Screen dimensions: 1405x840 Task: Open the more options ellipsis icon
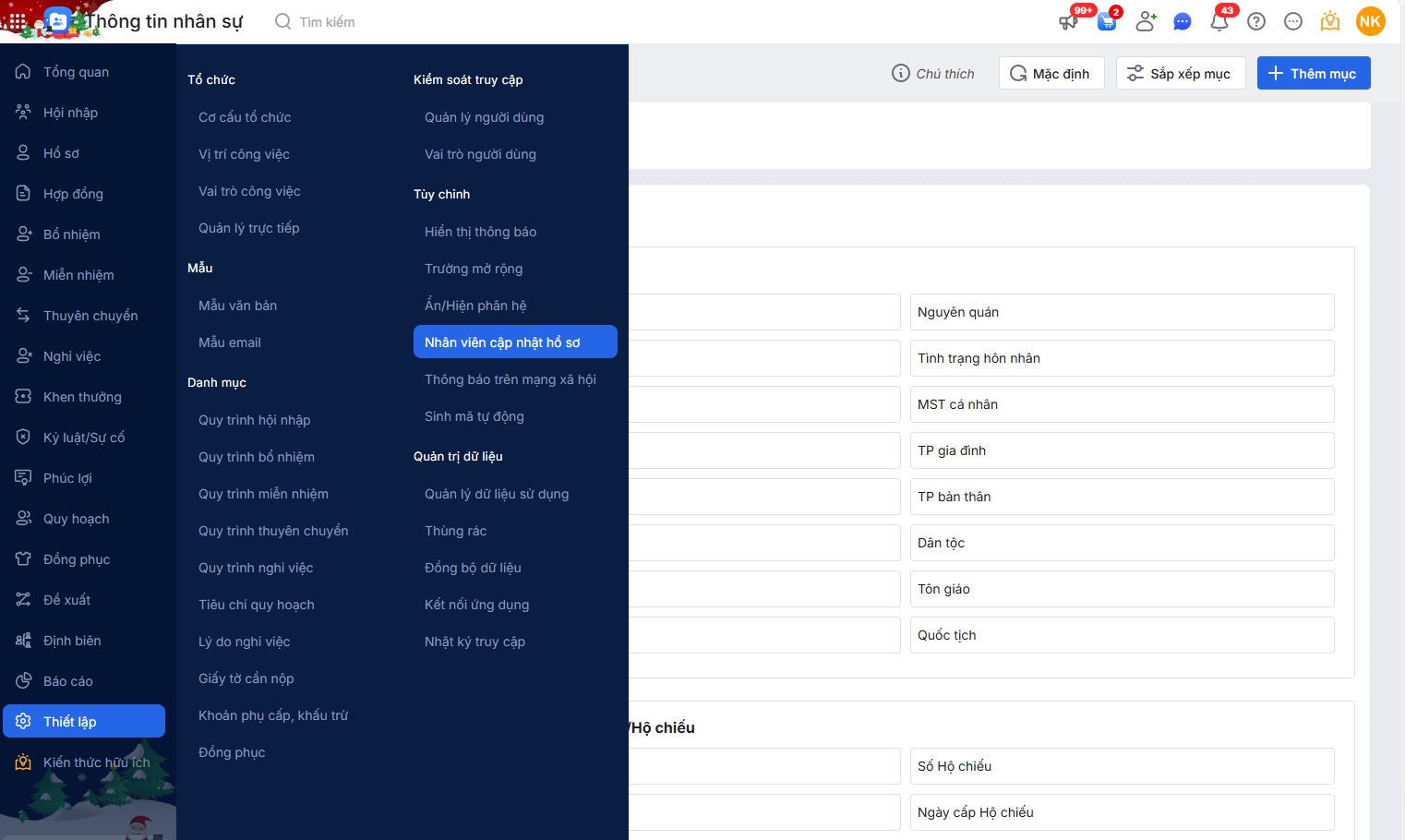[x=1293, y=21]
